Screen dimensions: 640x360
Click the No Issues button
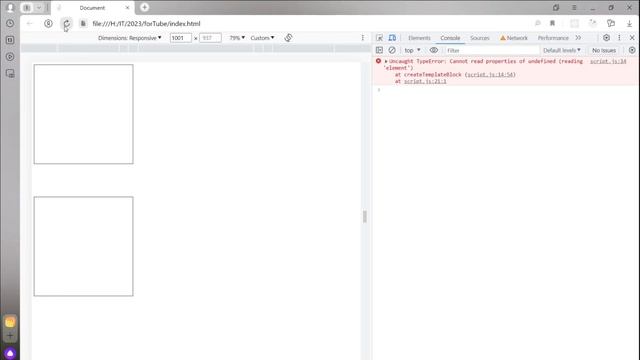604,50
